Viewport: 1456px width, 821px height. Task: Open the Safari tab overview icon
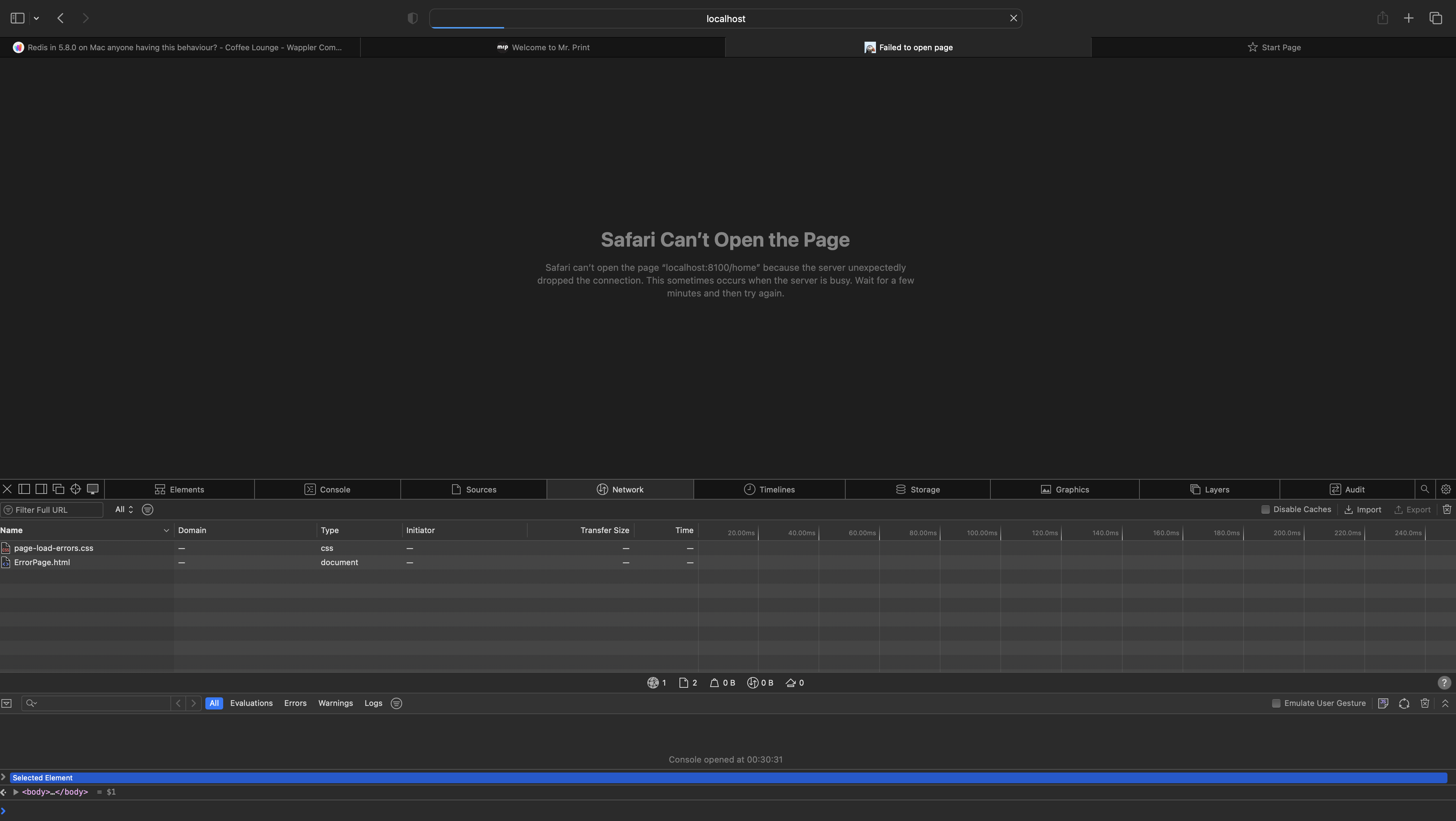click(1436, 18)
